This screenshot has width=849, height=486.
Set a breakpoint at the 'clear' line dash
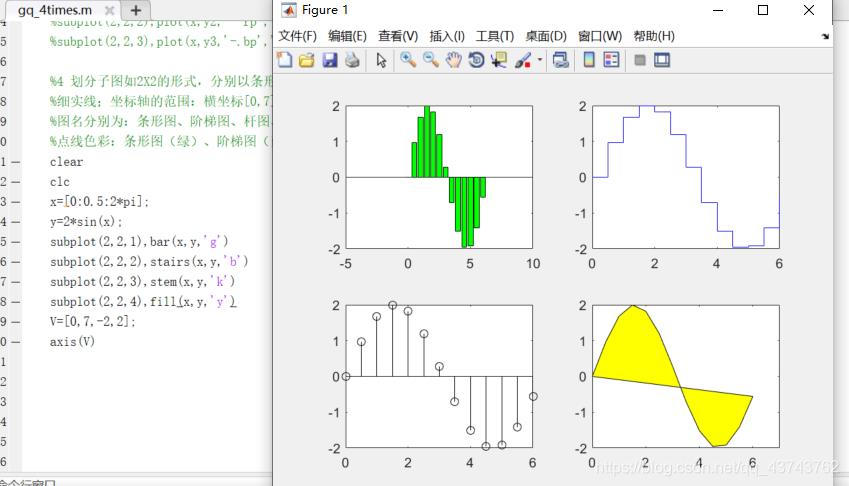16,162
